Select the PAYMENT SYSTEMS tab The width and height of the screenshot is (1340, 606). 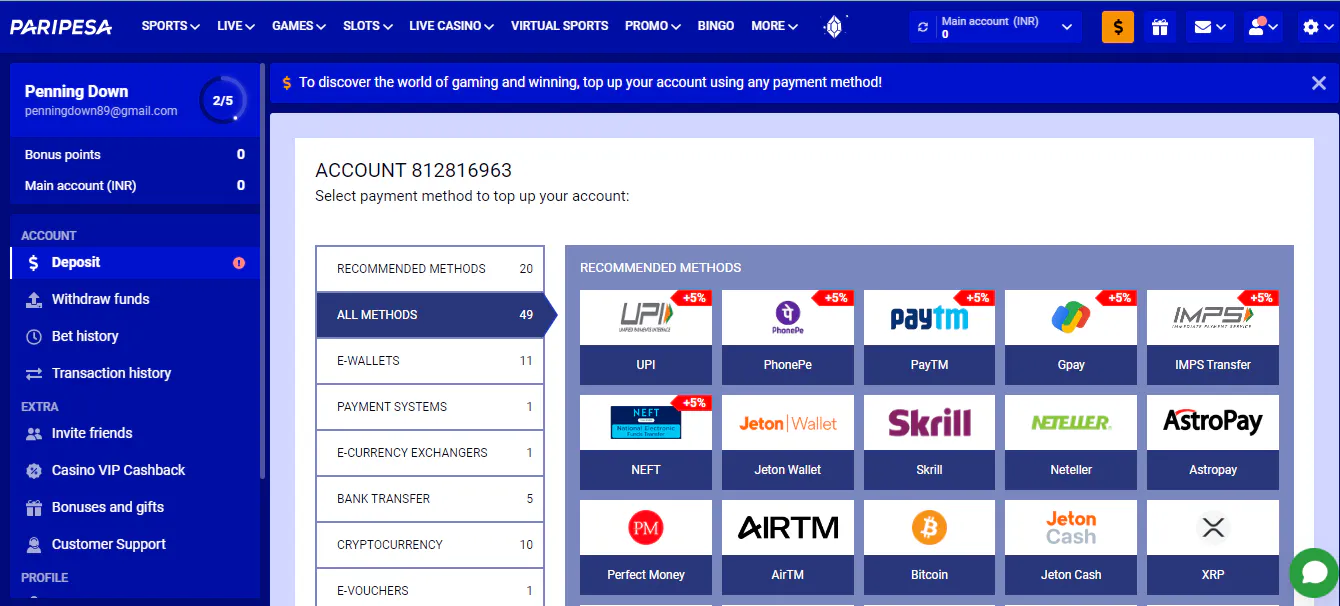pyautogui.click(x=430, y=407)
